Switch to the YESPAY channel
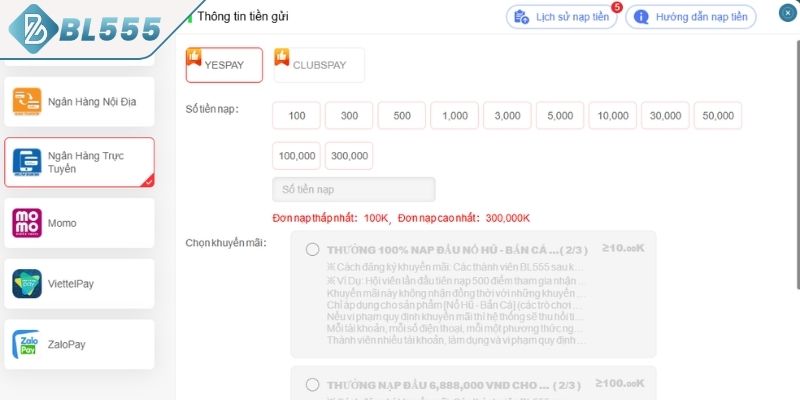Screen dimensions: 800x400 [224, 65]
